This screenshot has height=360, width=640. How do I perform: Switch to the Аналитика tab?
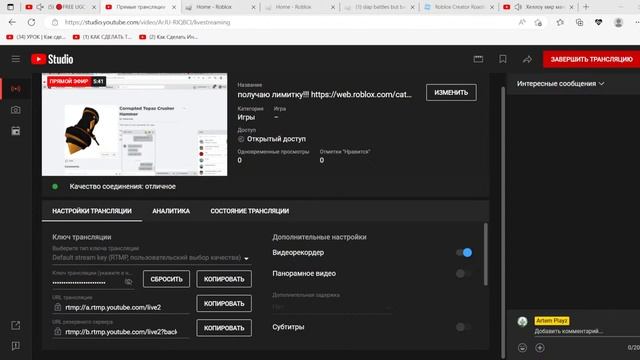tap(171, 211)
